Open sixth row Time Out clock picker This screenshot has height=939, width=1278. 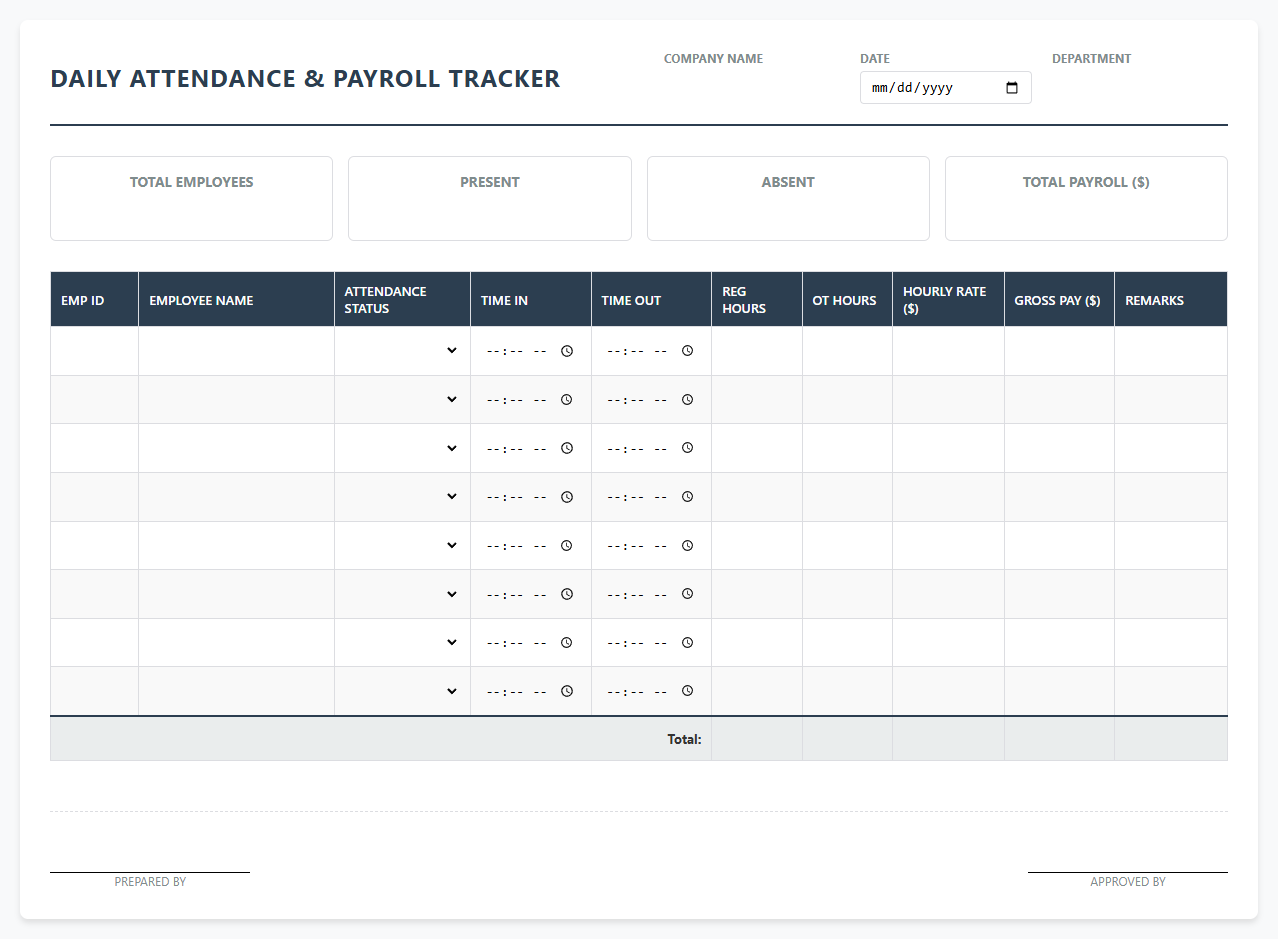(x=688, y=594)
